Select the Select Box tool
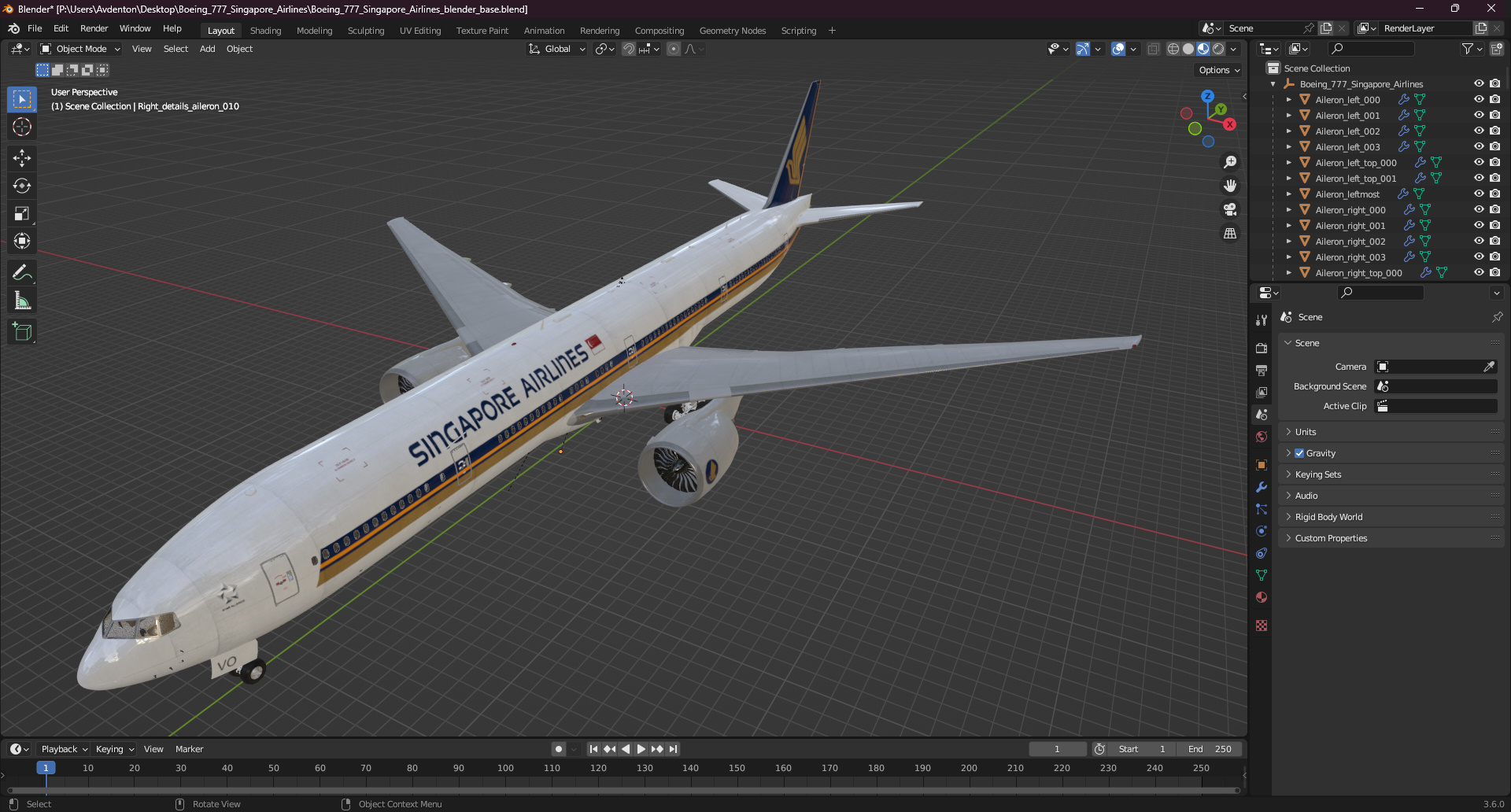Image resolution: width=1511 pixels, height=812 pixels. point(22,99)
